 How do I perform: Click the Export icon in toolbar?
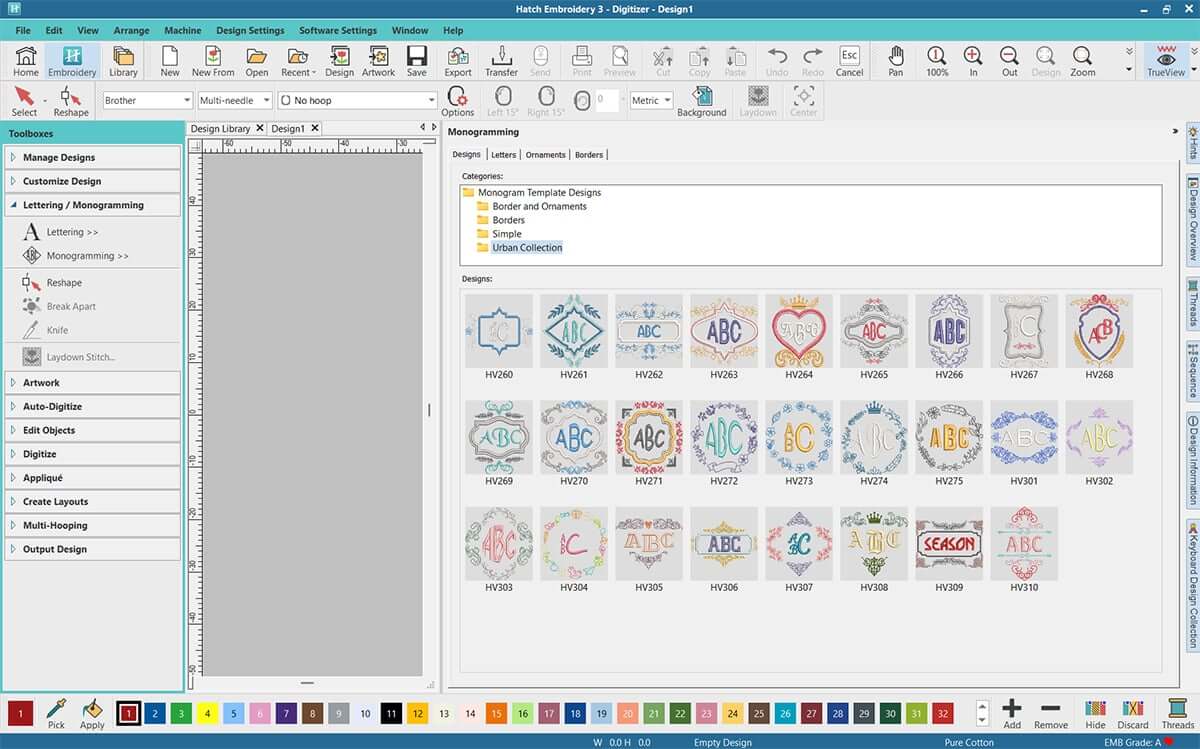click(x=458, y=60)
